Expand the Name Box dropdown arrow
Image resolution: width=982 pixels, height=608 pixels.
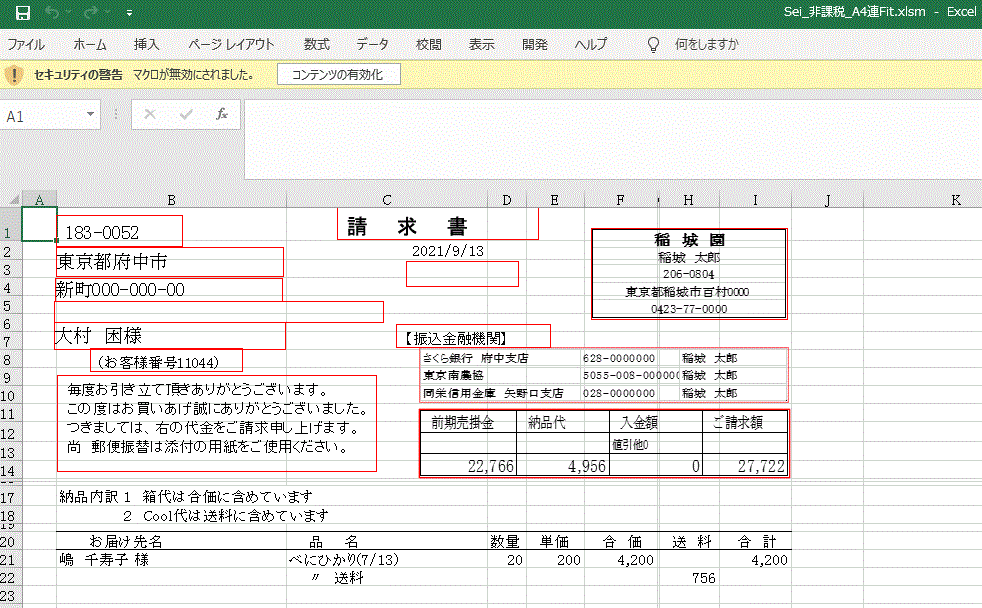(x=91, y=115)
